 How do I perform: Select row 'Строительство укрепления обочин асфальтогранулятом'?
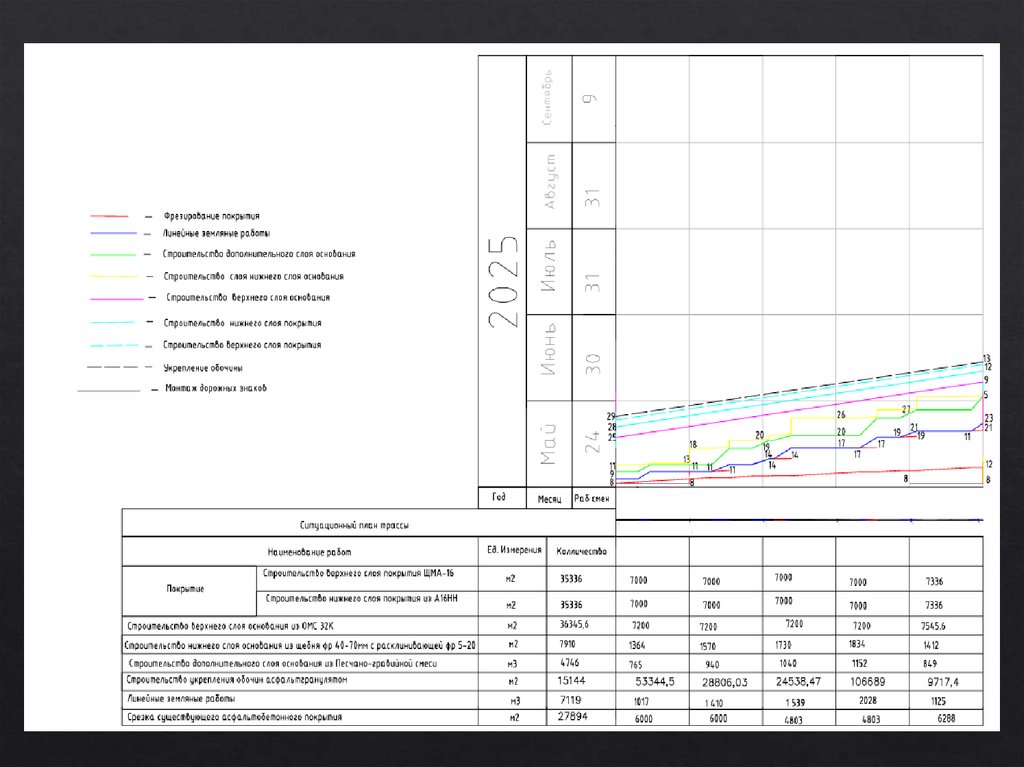point(236,680)
